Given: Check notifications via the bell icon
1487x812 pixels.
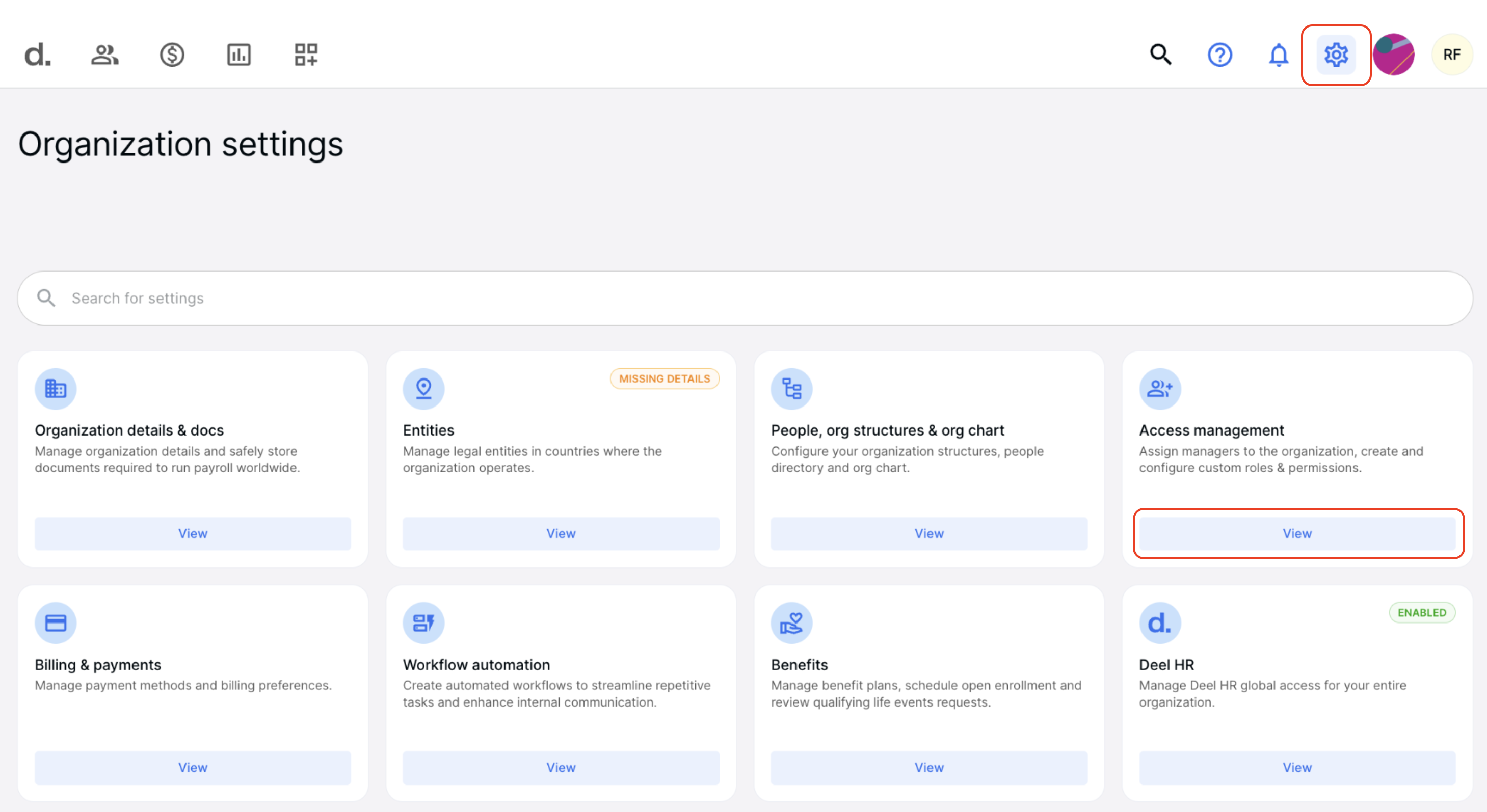Looking at the screenshot, I should [x=1279, y=55].
